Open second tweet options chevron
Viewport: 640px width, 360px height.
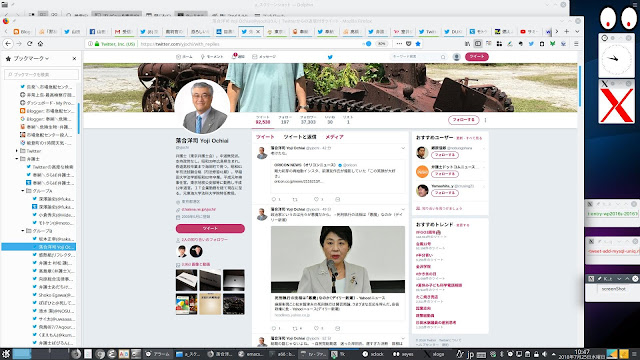403,209
